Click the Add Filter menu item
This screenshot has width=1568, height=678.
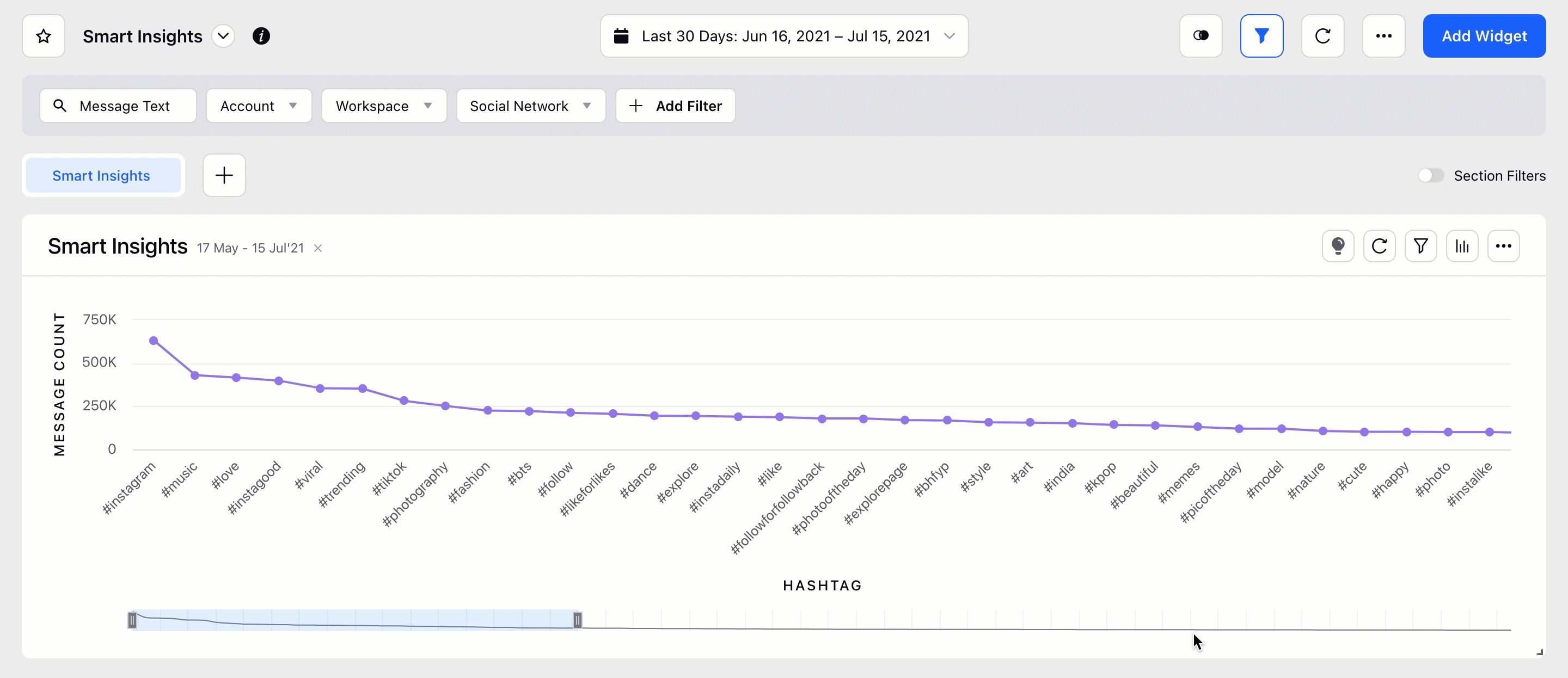675,105
